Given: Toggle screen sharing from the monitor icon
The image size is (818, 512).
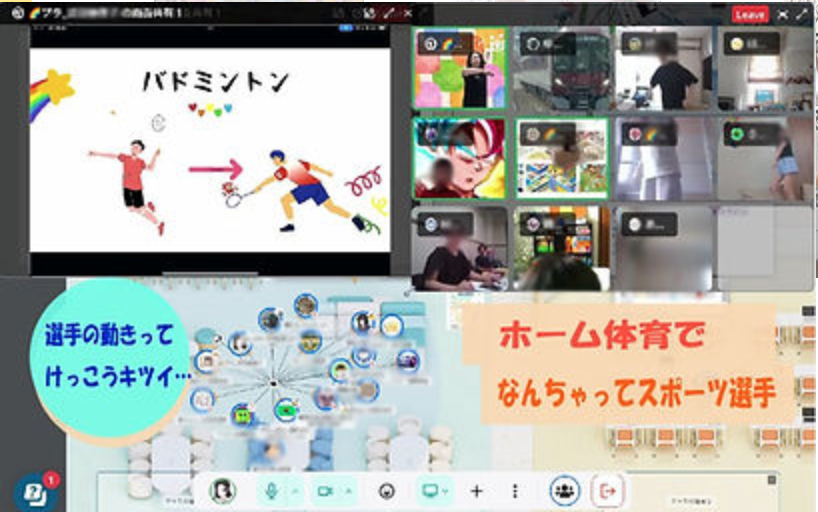Looking at the screenshot, I should (x=430, y=491).
